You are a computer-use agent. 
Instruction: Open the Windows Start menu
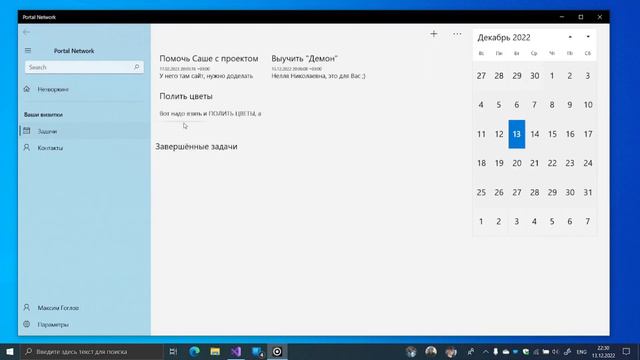coord(10,351)
